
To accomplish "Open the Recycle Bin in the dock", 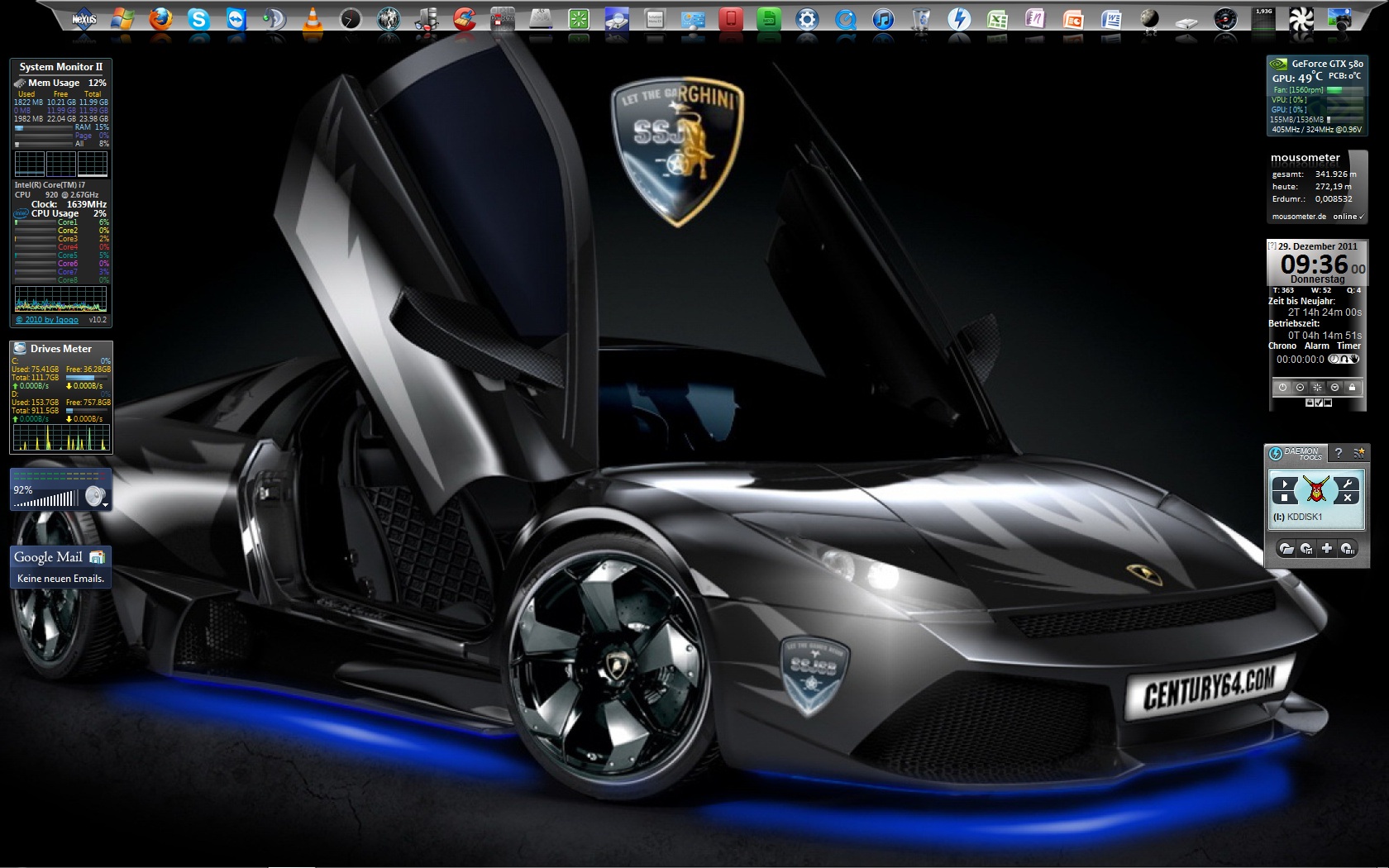I will (921, 19).
